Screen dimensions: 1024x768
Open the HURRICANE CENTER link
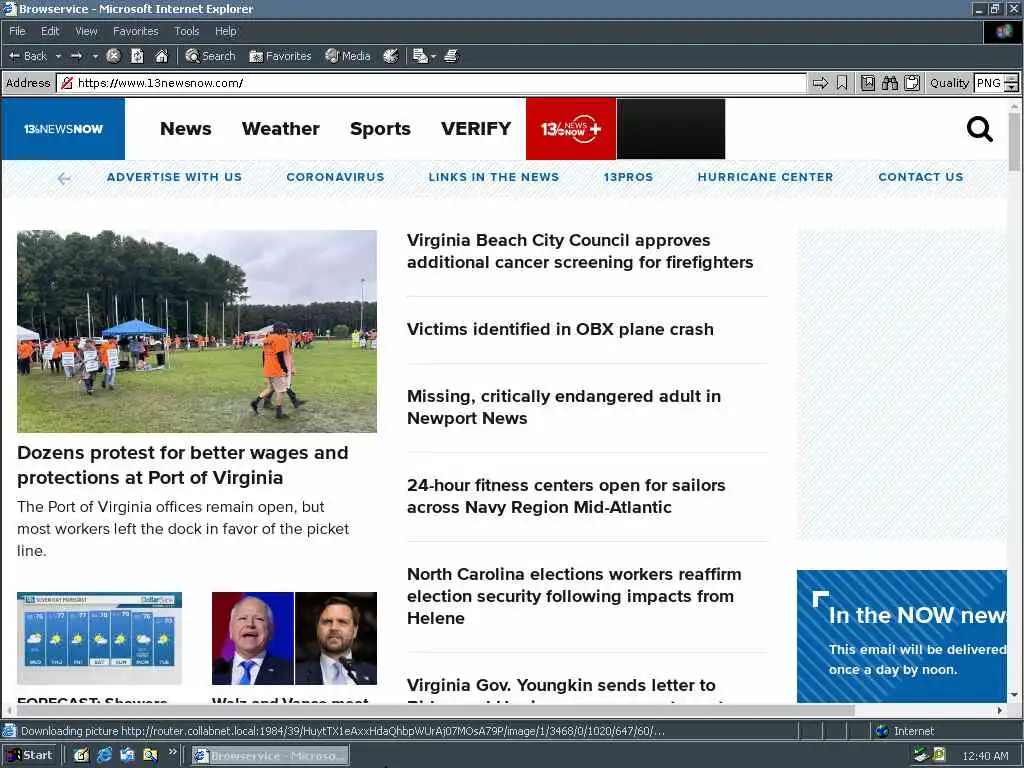(765, 177)
